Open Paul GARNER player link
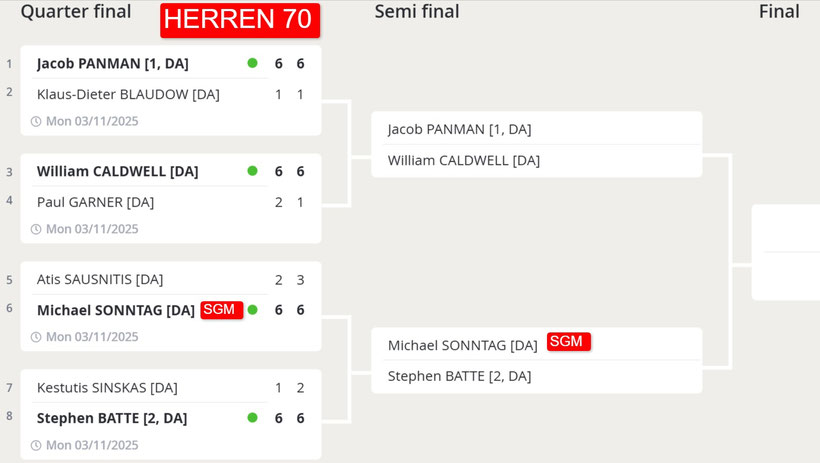Image resolution: width=820 pixels, height=463 pixels. tap(95, 202)
